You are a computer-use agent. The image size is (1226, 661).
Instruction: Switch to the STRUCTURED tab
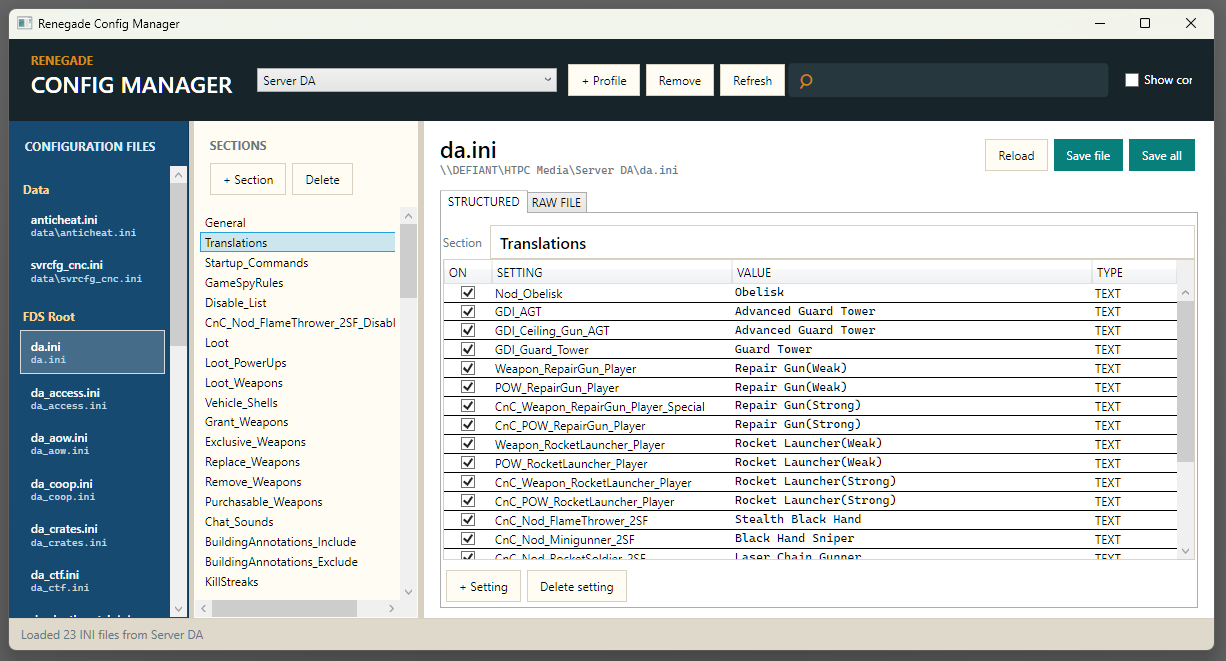pyautogui.click(x=484, y=202)
